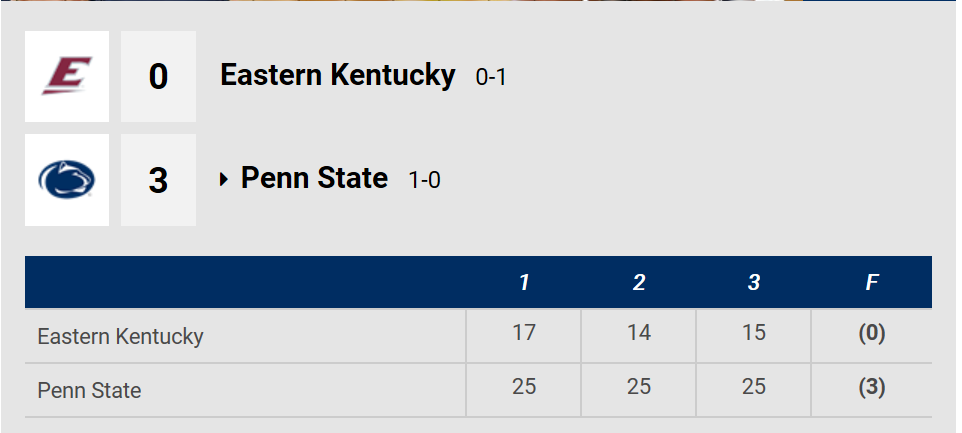This screenshot has height=433, width=962.
Task: Click Eastern Kentucky's set 1 score 17
Action: coord(524,332)
